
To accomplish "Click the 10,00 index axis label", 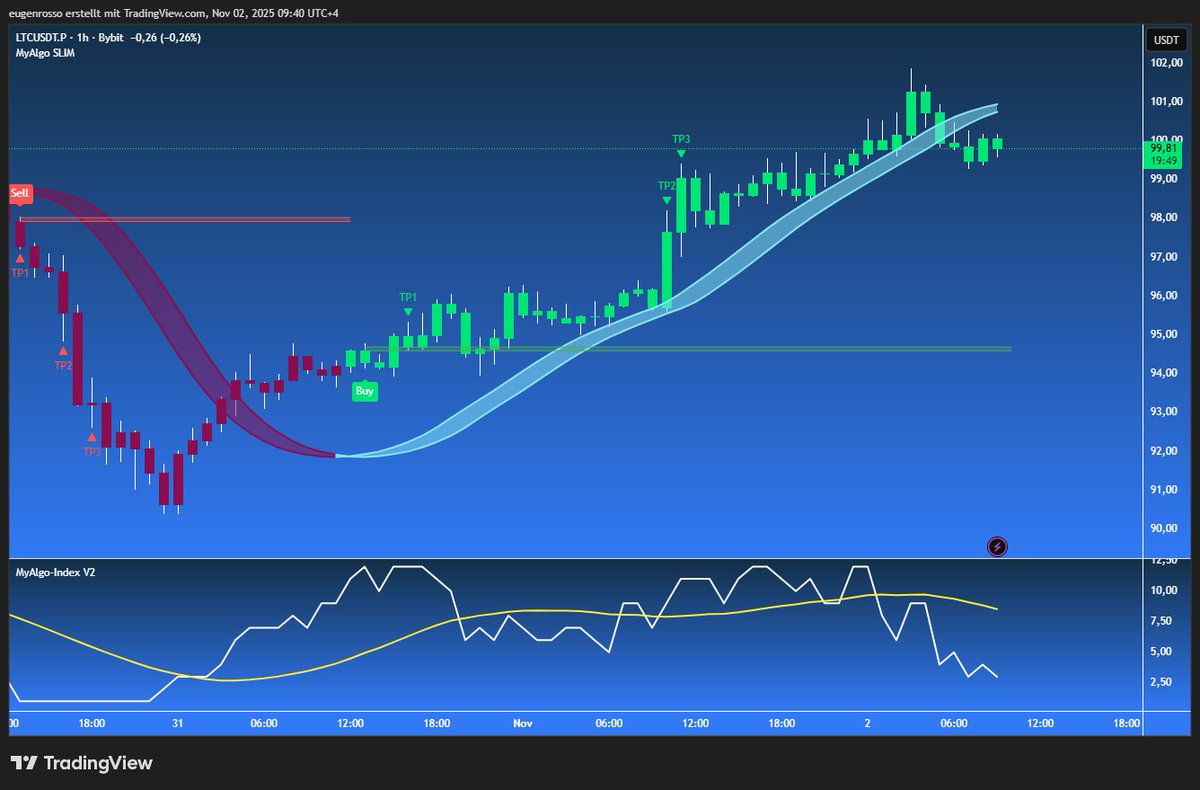I will [x=1165, y=590].
